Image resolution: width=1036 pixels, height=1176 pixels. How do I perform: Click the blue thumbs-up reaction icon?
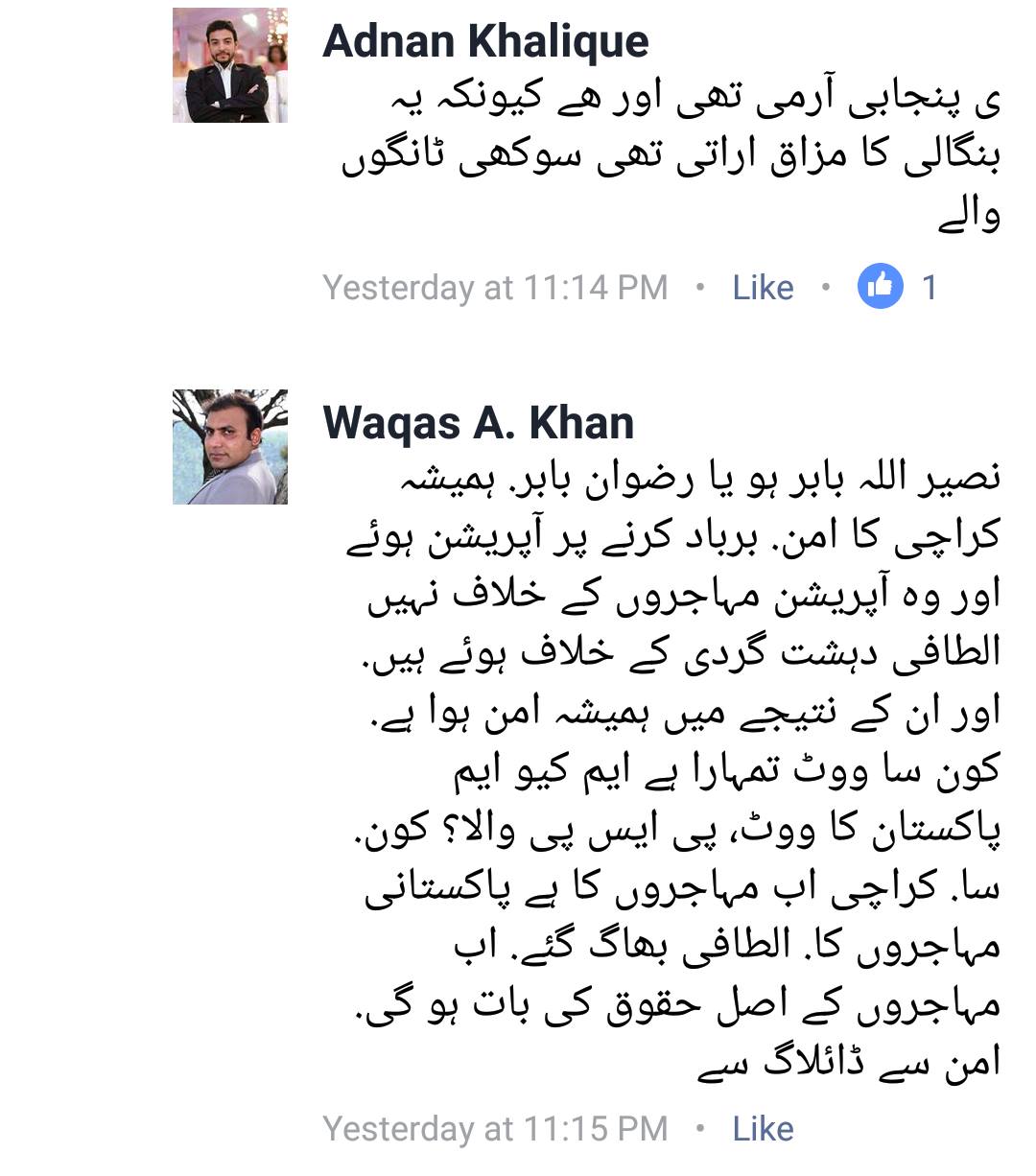881,286
